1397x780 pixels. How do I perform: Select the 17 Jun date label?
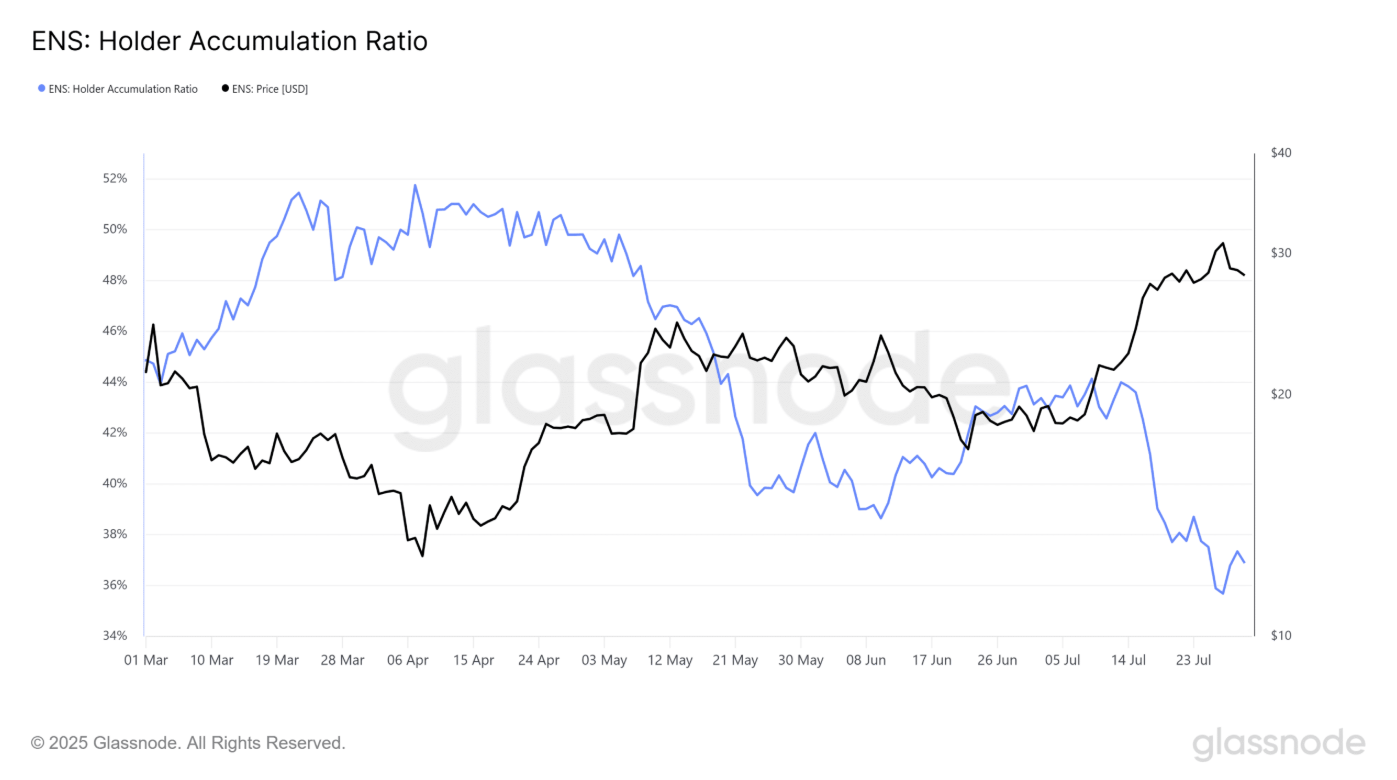(x=932, y=660)
